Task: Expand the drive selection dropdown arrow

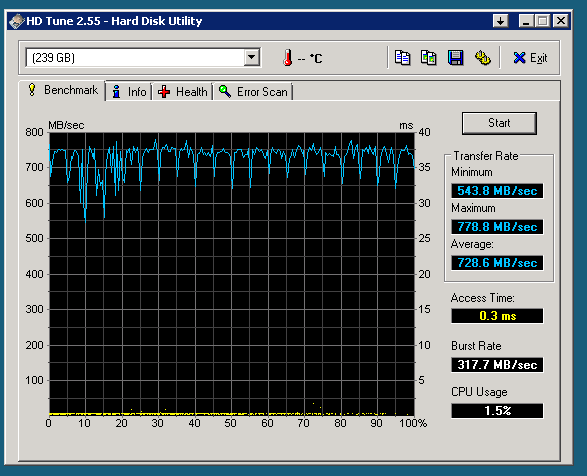Action: pos(252,58)
